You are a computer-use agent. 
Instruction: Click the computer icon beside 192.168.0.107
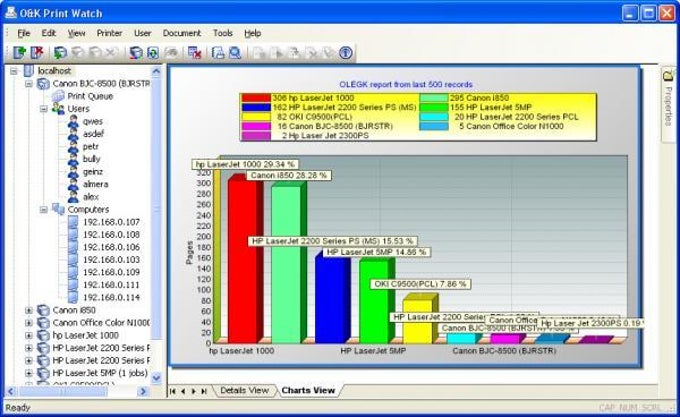[x=73, y=222]
